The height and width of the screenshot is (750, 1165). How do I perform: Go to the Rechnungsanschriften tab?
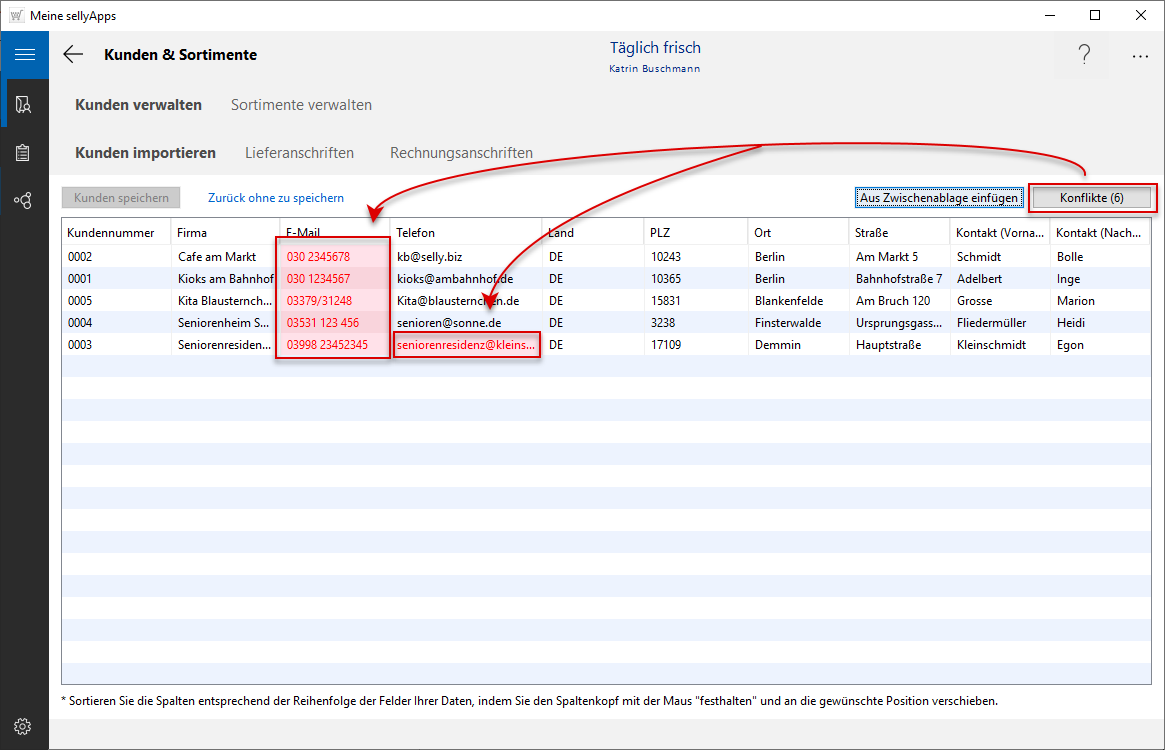[461, 153]
